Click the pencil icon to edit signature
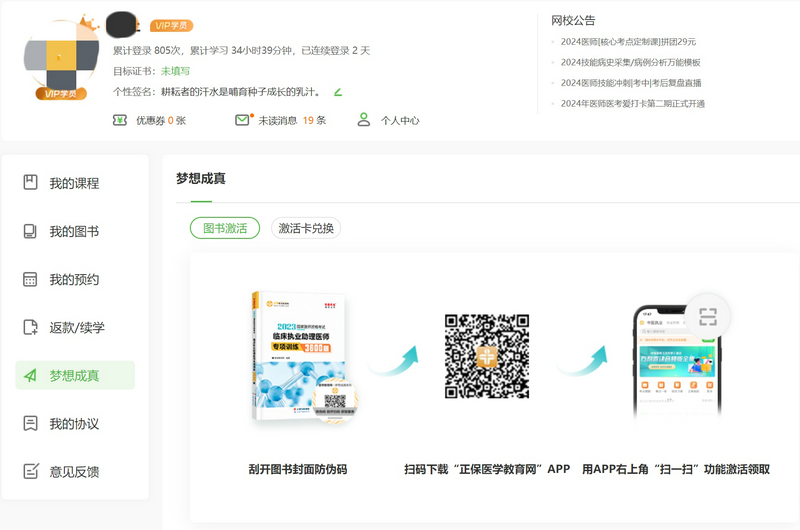The height and width of the screenshot is (530, 800). point(338,92)
